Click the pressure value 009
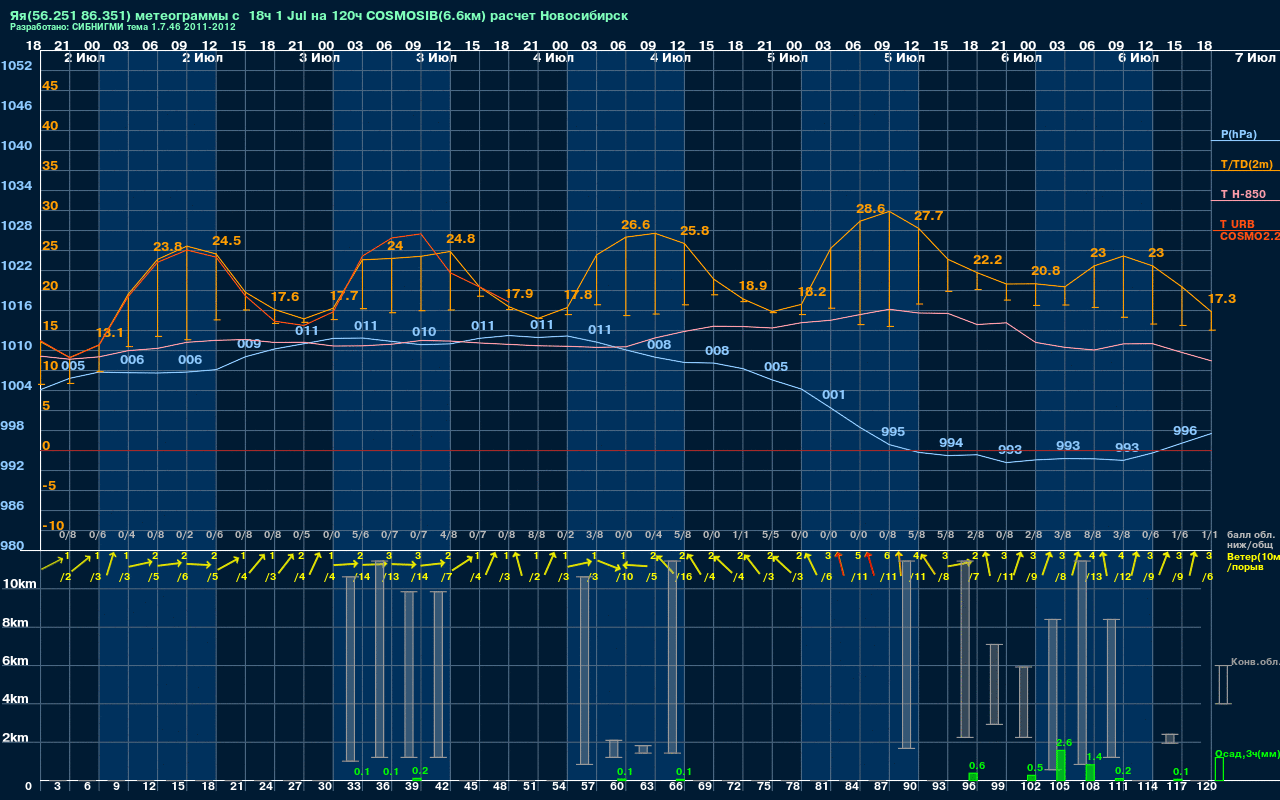Viewport: 1280px width, 800px height. pos(249,344)
